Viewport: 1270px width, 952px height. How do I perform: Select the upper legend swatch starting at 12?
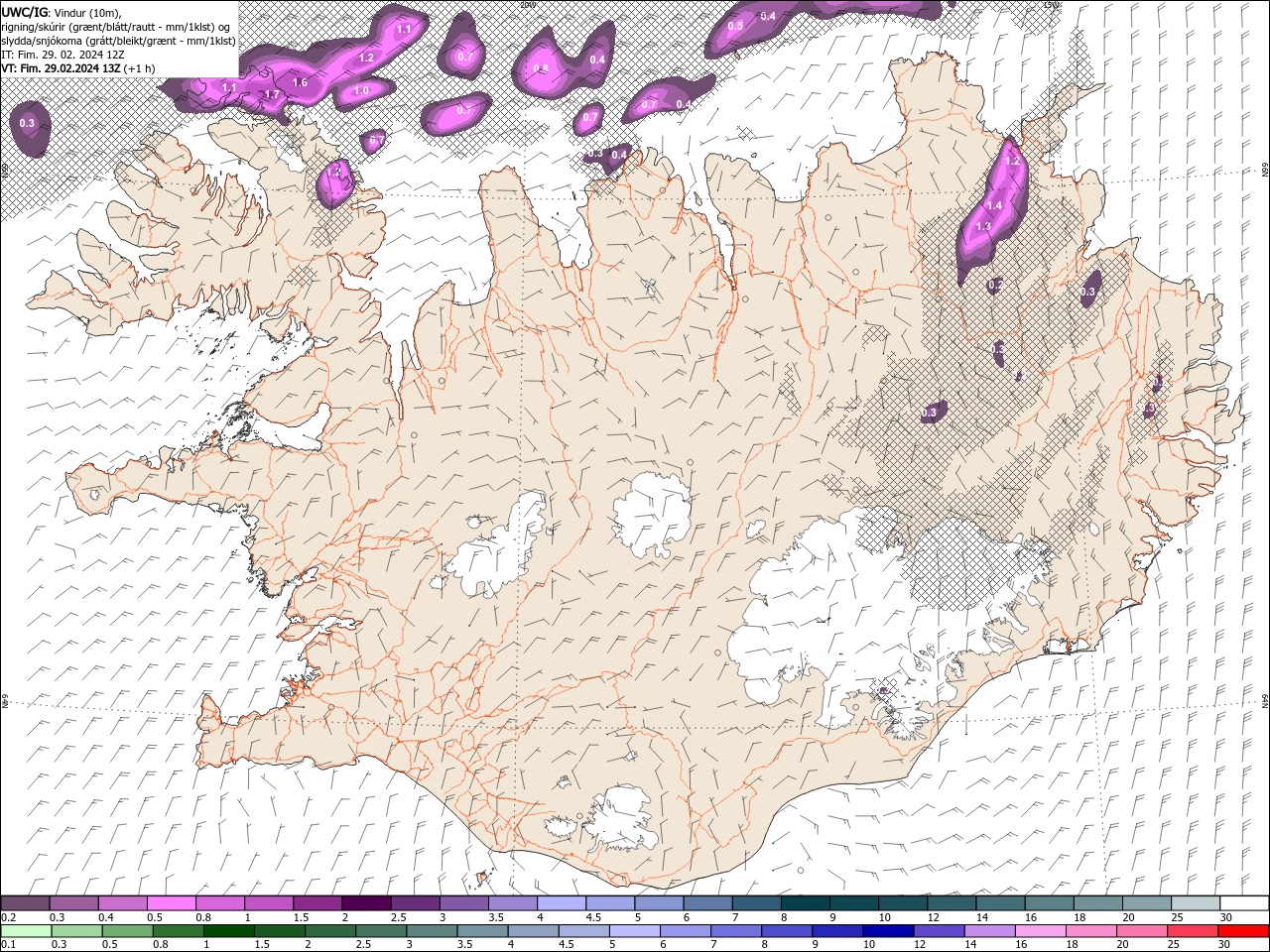pos(951,903)
